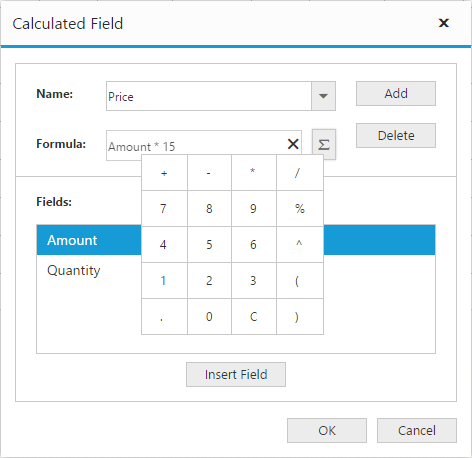Click the Cancel button
Screen dimensions: 472x458
(x=417, y=430)
